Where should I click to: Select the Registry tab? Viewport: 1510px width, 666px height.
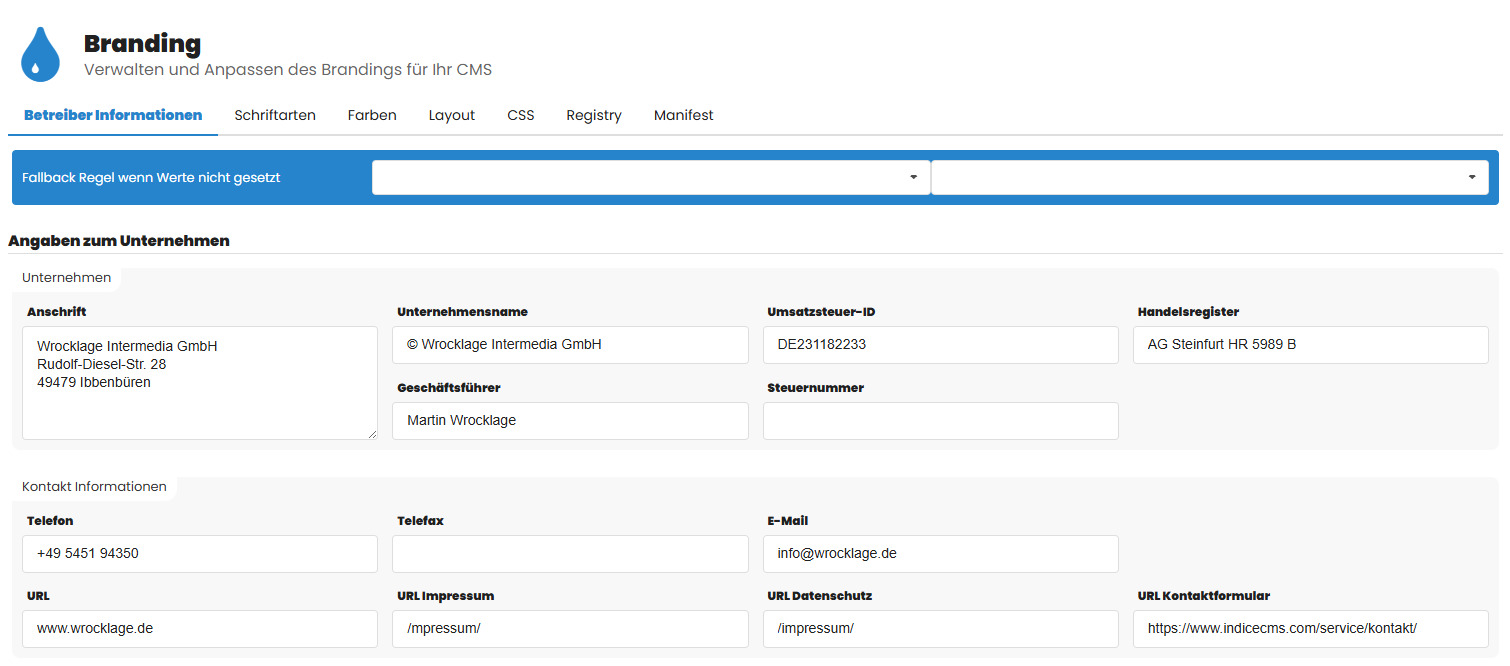[594, 115]
